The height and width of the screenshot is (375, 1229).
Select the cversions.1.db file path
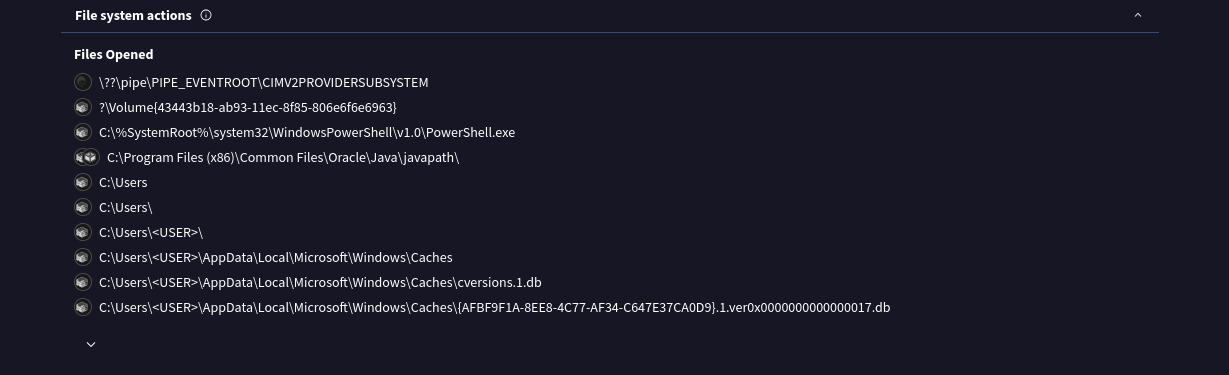(320, 282)
